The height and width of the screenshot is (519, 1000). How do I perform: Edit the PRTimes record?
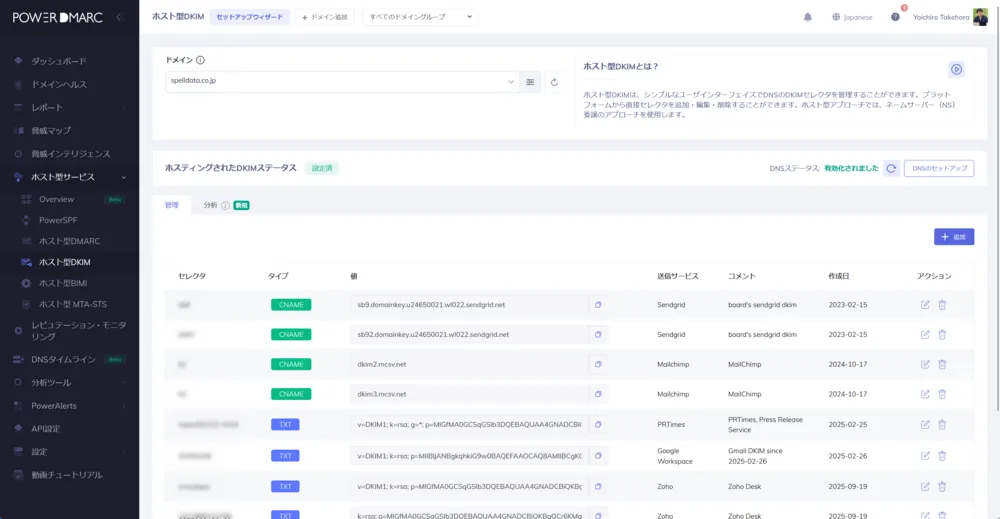[x=925, y=425]
